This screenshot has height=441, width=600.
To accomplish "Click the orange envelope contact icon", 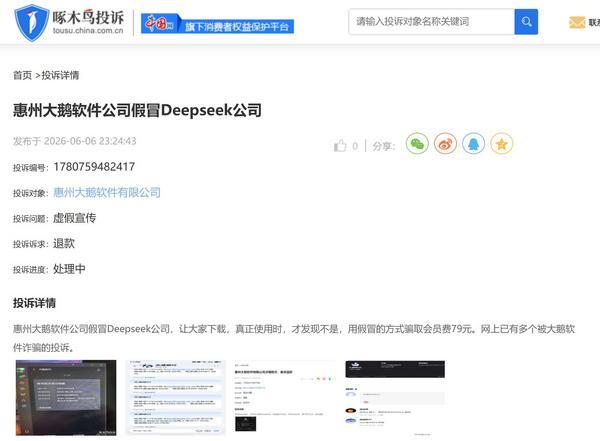I will pyautogui.click(x=577, y=23).
